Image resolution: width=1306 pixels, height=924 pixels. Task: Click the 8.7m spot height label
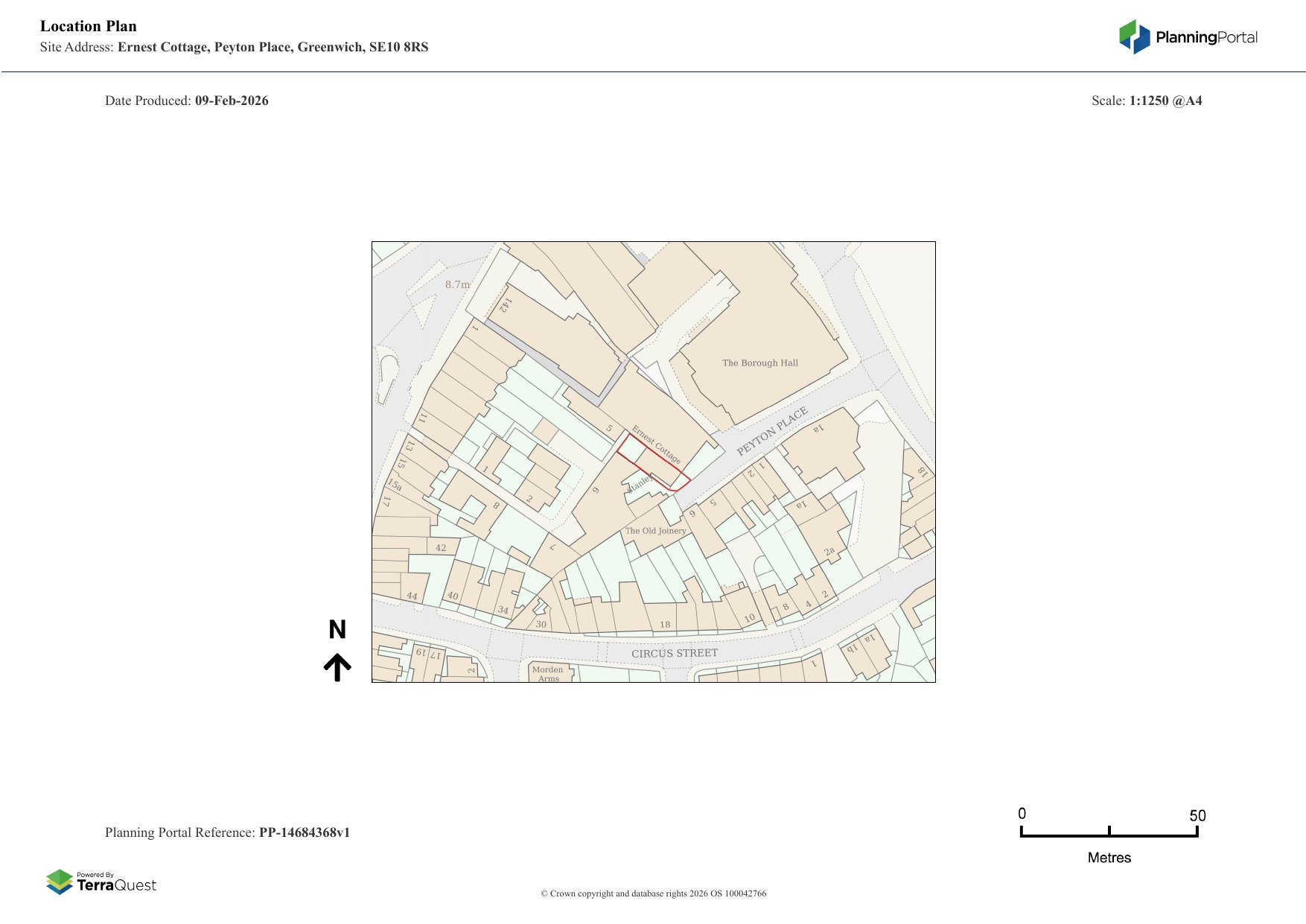(458, 284)
